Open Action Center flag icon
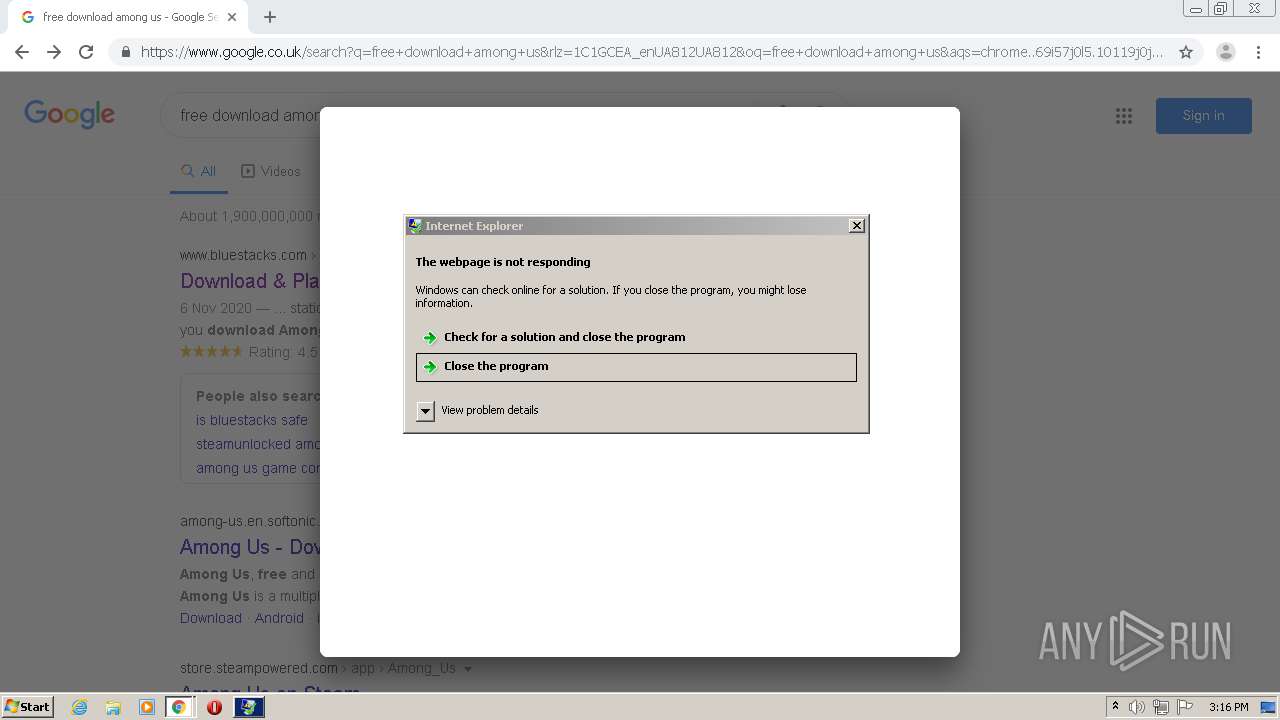Image resolution: width=1280 pixels, height=720 pixels. click(x=1185, y=707)
